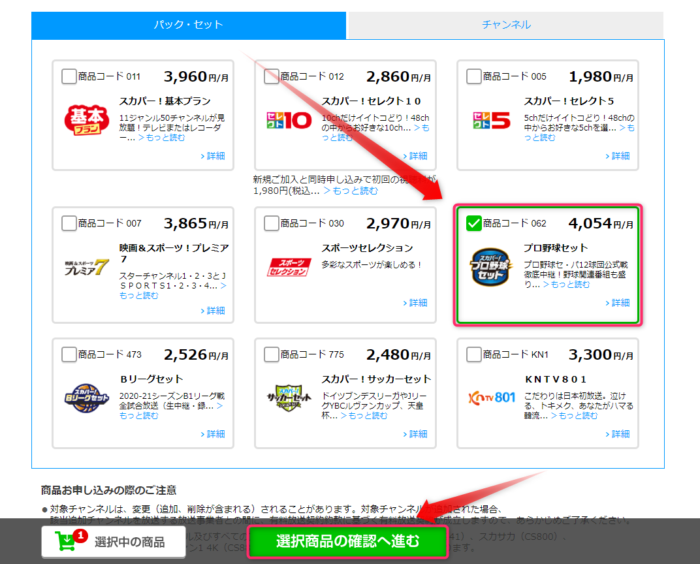The width and height of the screenshot is (700, 564).
Task: Click the プロ野球セット logo
Action: pyautogui.click(x=490, y=267)
